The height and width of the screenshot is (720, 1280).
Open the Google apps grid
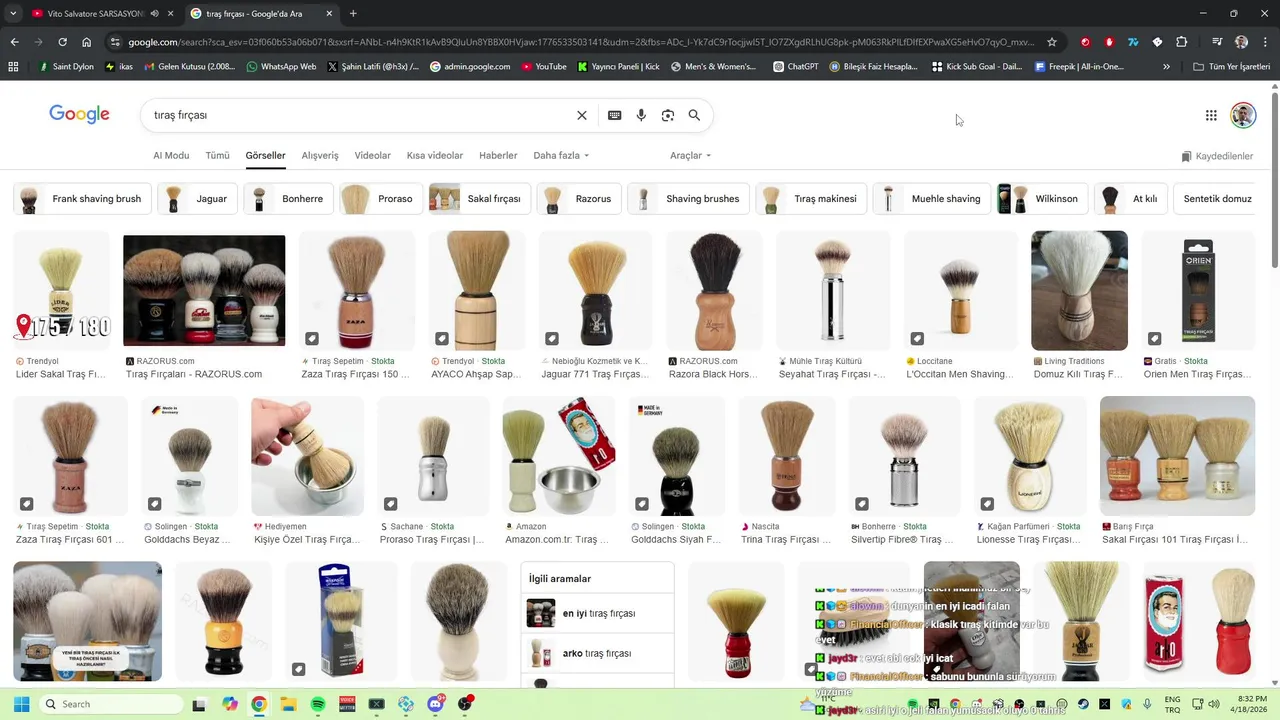tap(1211, 115)
